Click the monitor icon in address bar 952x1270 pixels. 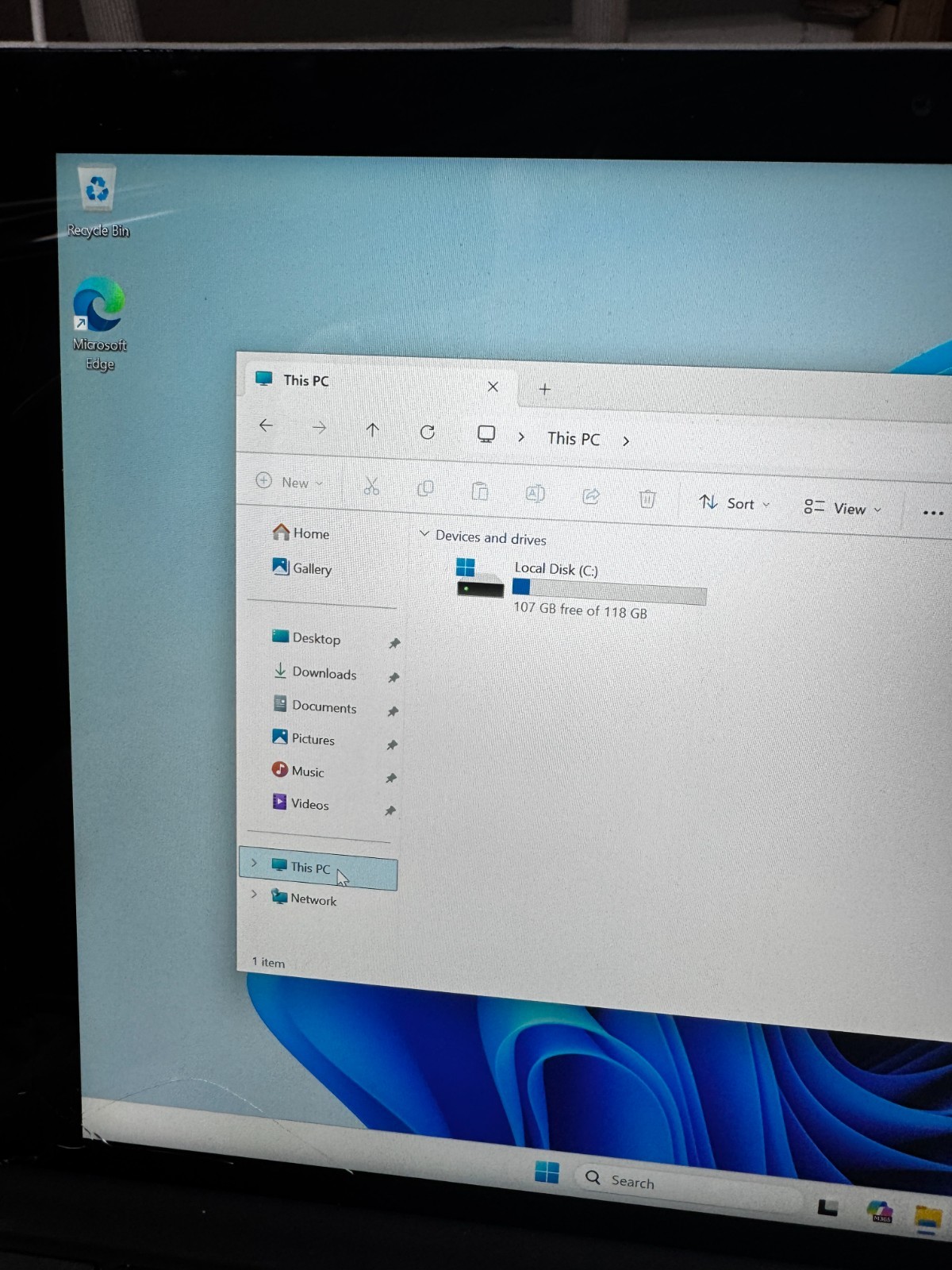point(486,433)
